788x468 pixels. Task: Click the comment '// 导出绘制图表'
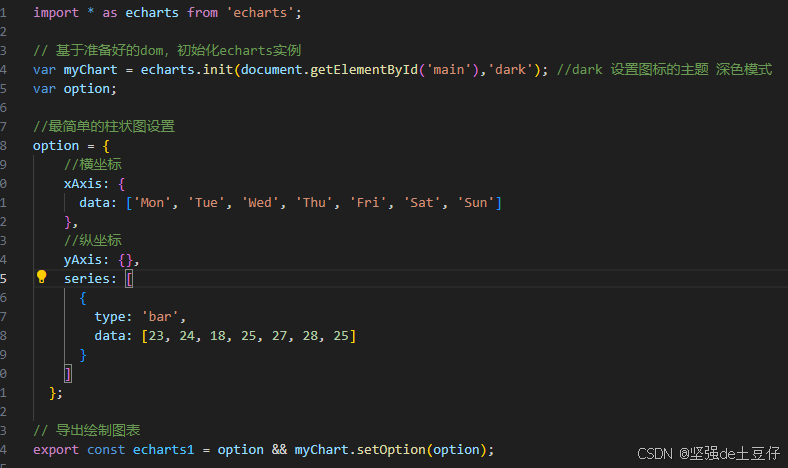[x=86, y=431]
